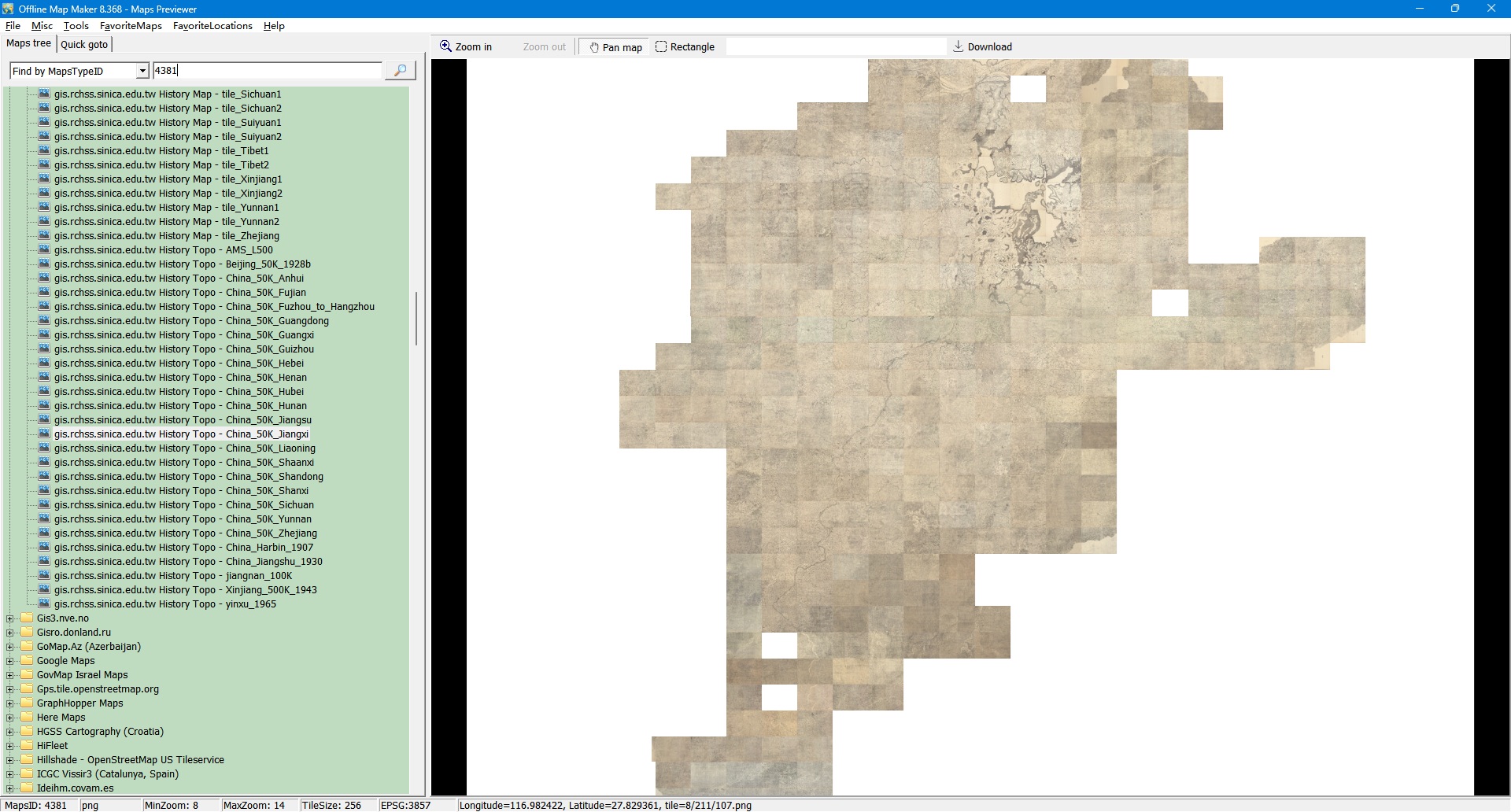The height and width of the screenshot is (812, 1511).
Task: Click the Here Maps folder icon
Action: point(27,718)
